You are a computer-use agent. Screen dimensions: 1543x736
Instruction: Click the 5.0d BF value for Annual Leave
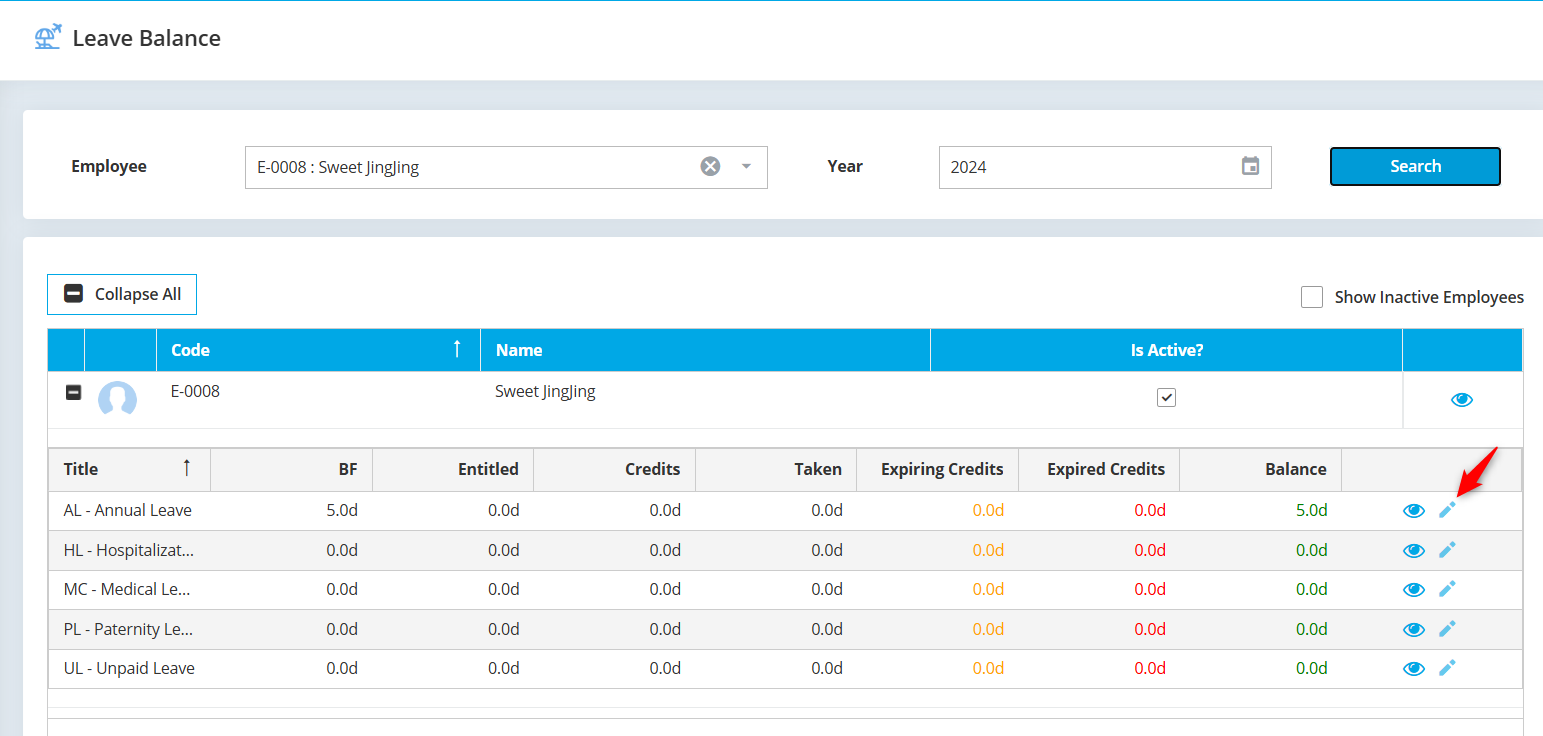[342, 510]
